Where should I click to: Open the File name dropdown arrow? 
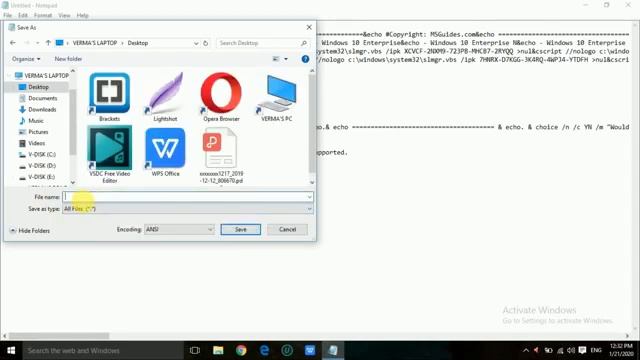(309, 197)
